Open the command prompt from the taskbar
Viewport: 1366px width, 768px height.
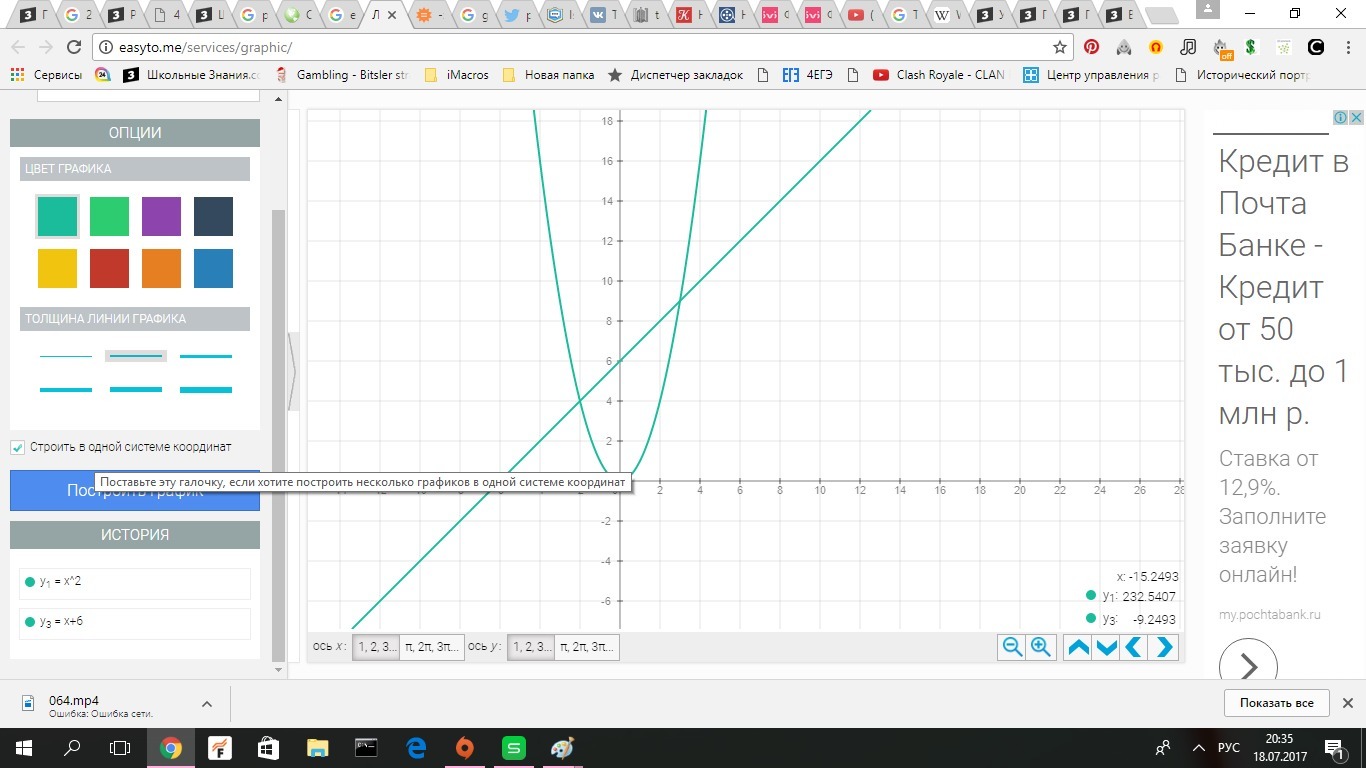(366, 747)
